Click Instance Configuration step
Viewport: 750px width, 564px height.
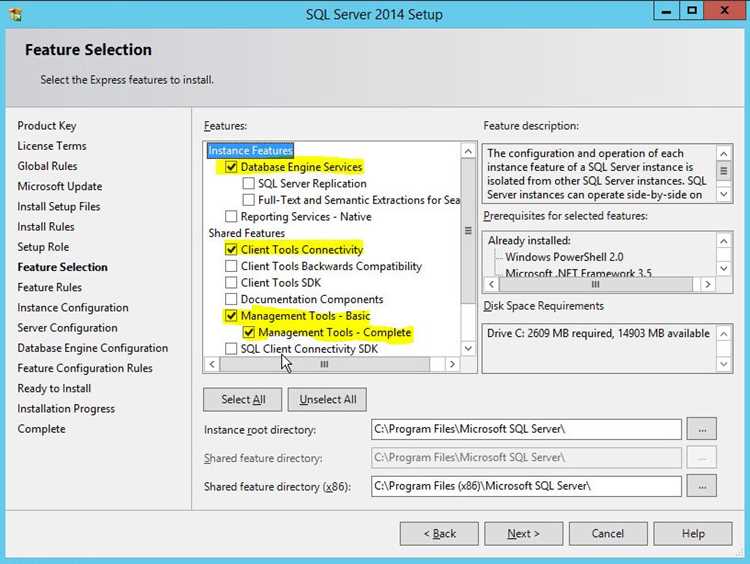click(73, 308)
